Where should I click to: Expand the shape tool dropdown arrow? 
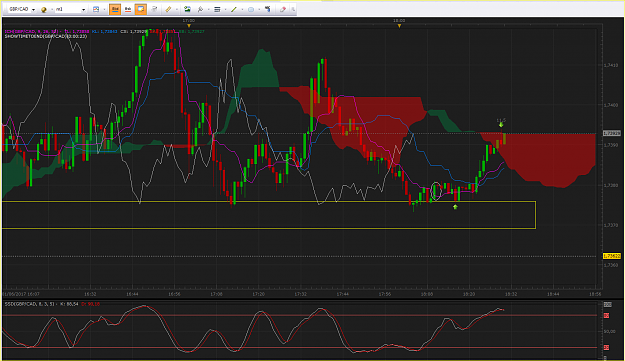pos(259,10)
